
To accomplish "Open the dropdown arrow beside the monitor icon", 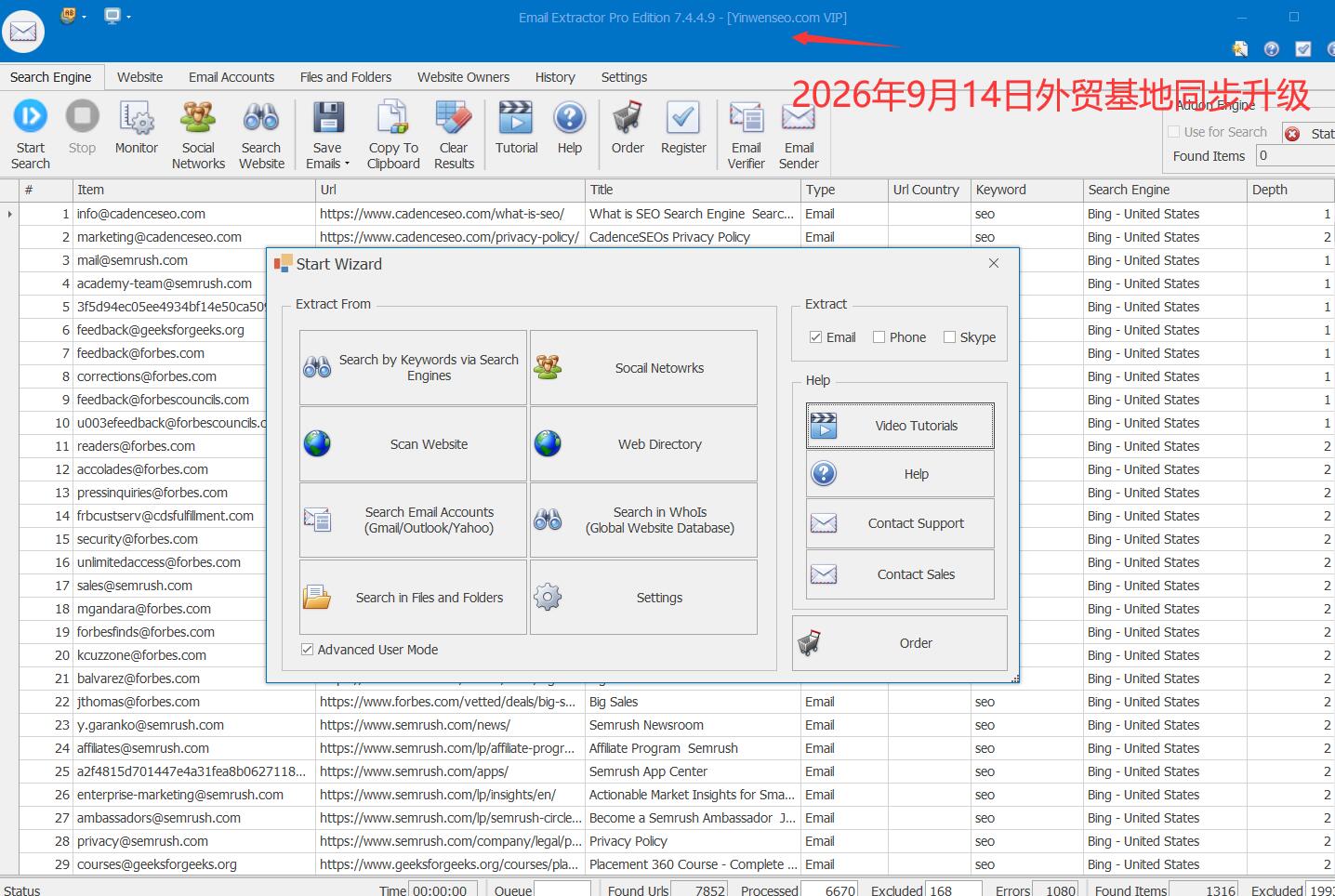I will (x=128, y=16).
